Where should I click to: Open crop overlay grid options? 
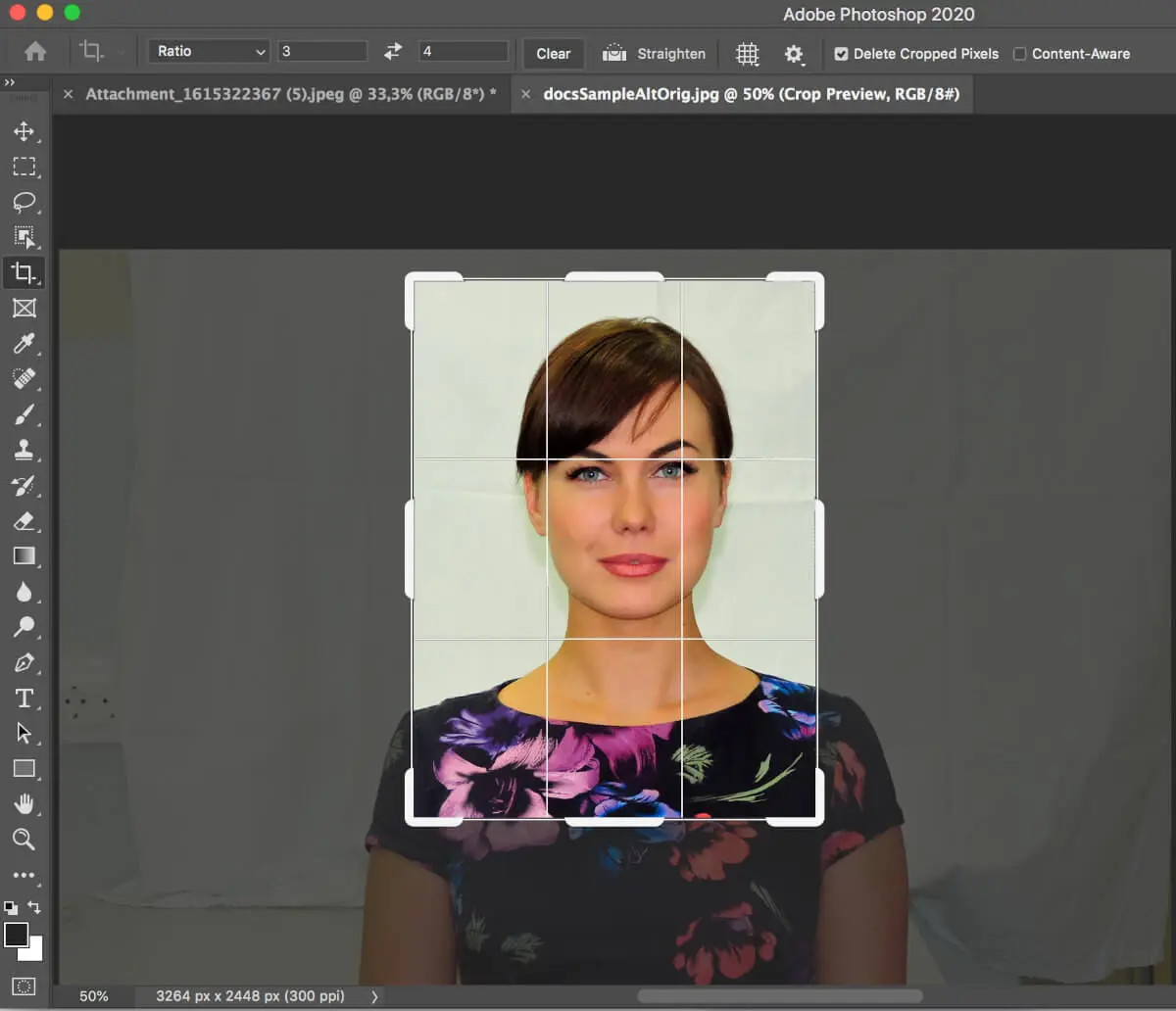tap(748, 54)
